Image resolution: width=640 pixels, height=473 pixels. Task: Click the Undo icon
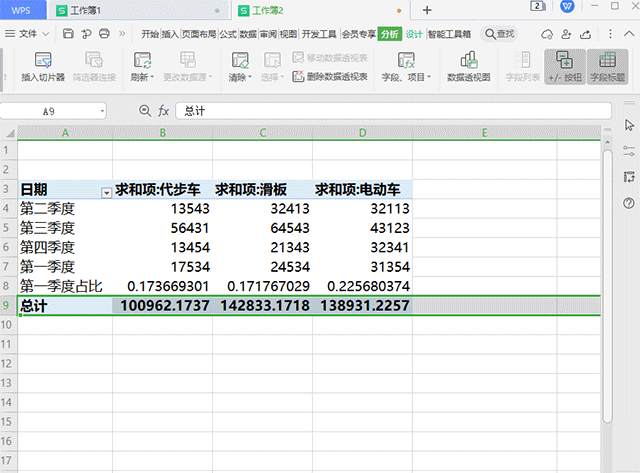pyautogui.click(x=86, y=34)
